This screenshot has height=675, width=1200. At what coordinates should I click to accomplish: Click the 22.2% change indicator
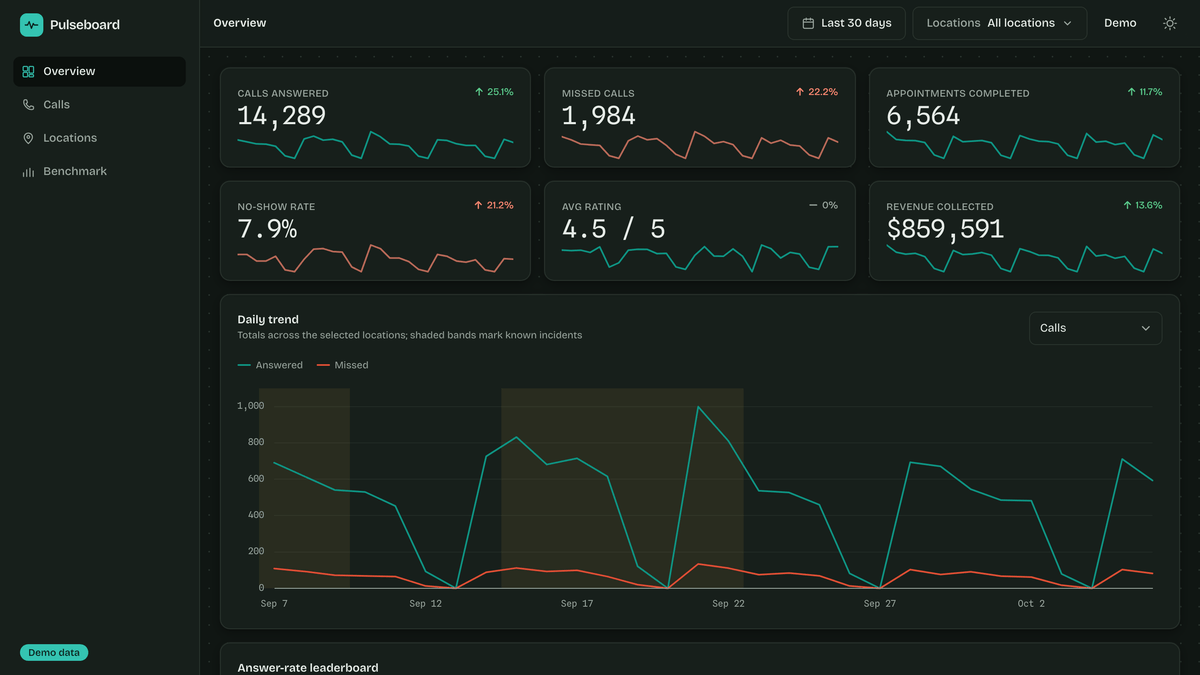pos(817,92)
